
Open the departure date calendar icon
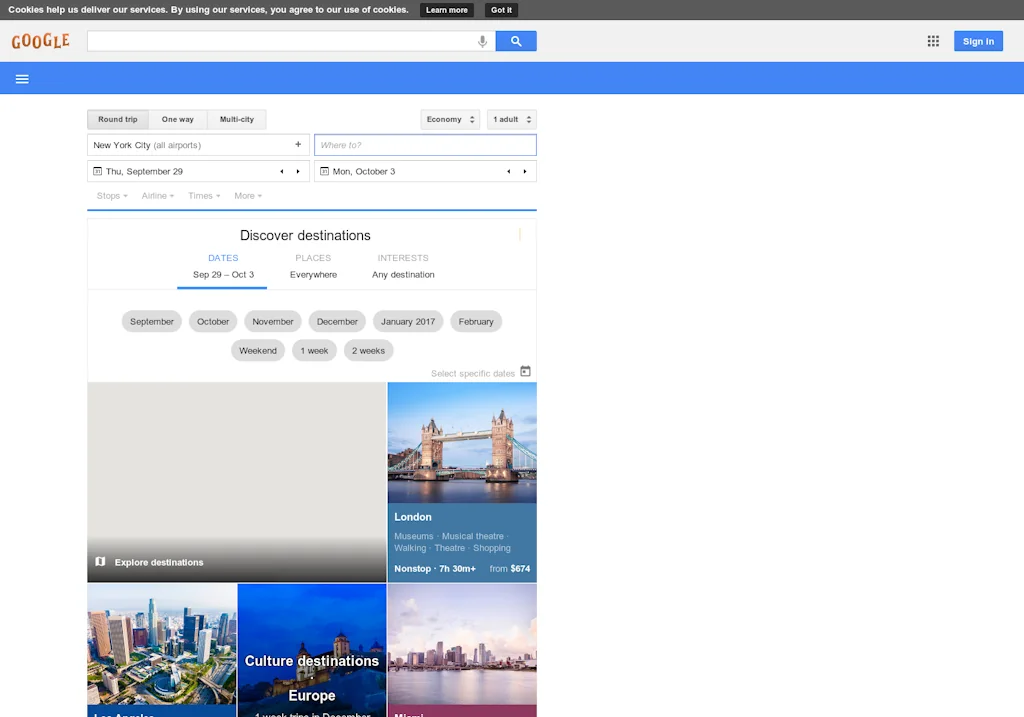pos(99,171)
